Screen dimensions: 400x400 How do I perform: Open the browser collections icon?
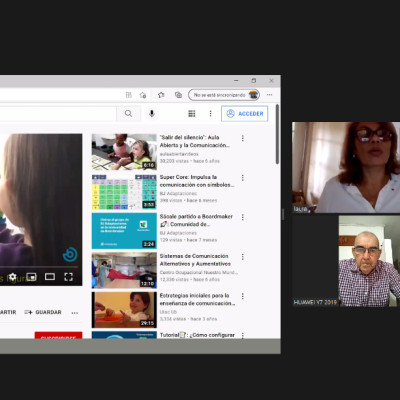(179, 95)
